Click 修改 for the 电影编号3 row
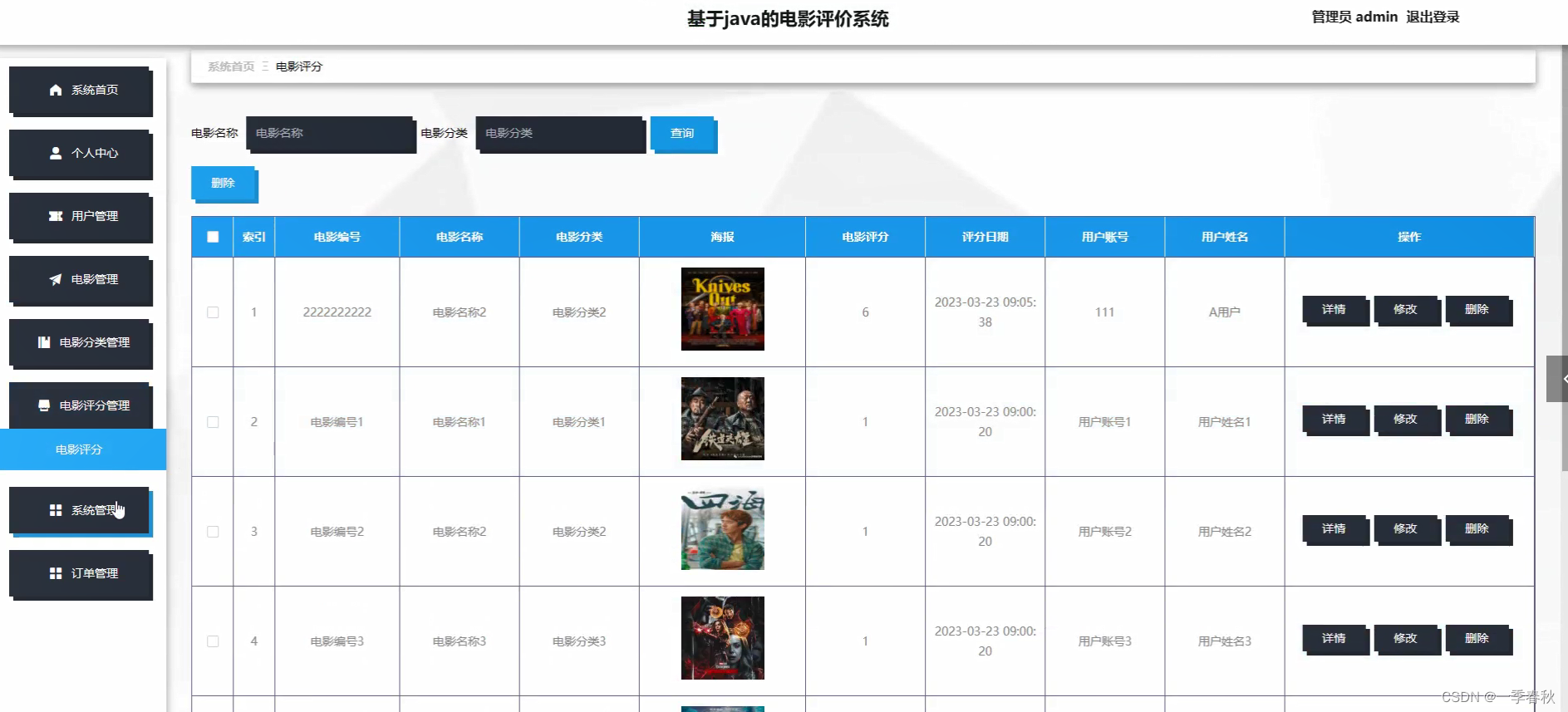The height and width of the screenshot is (712, 1568). pyautogui.click(x=1406, y=639)
